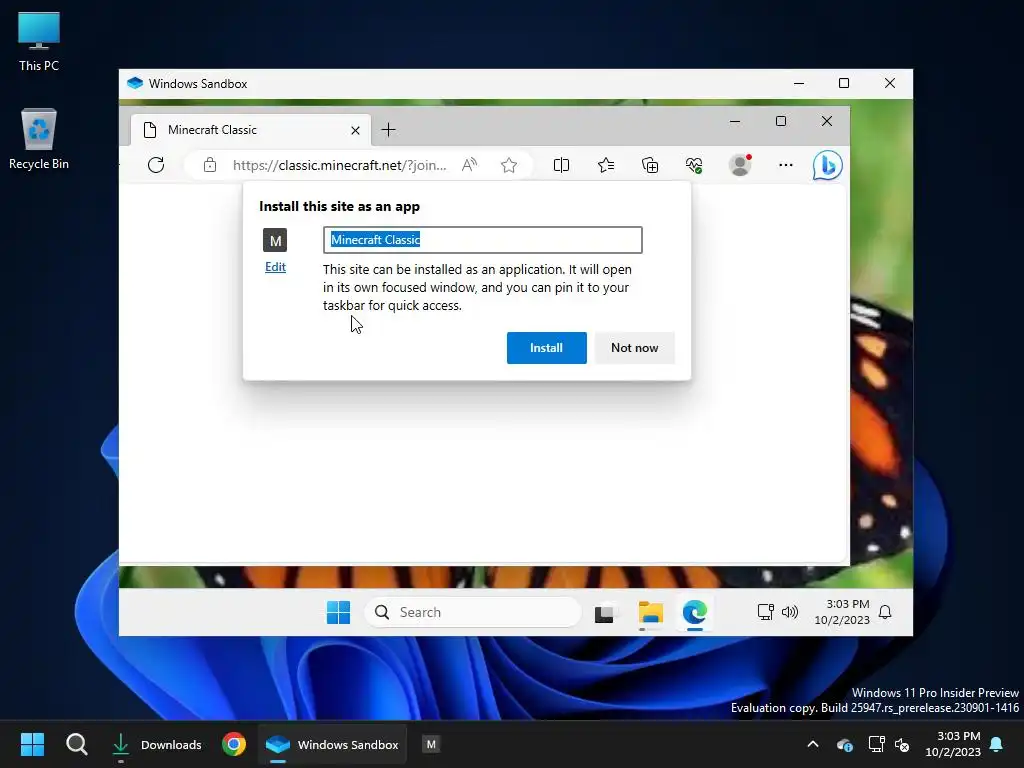The width and height of the screenshot is (1024, 768).
Task: Open host taskbar search magnifier
Action: click(76, 744)
